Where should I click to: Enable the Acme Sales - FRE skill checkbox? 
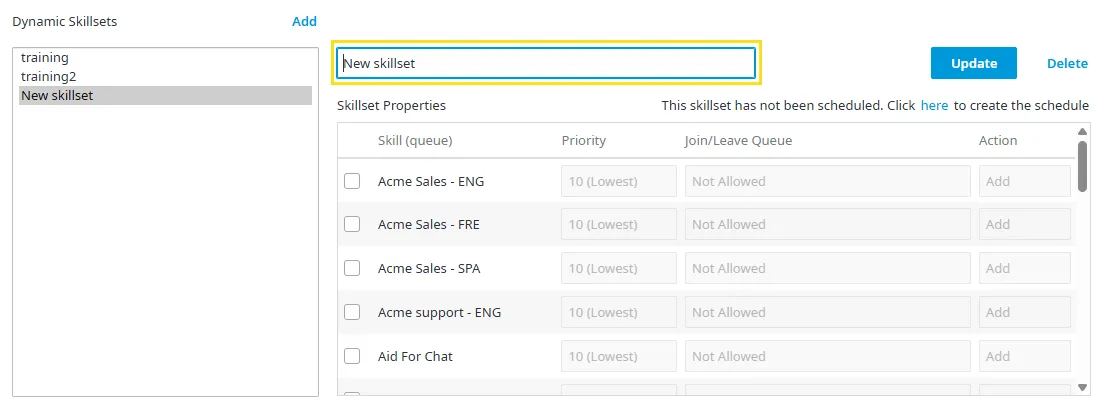click(352, 224)
